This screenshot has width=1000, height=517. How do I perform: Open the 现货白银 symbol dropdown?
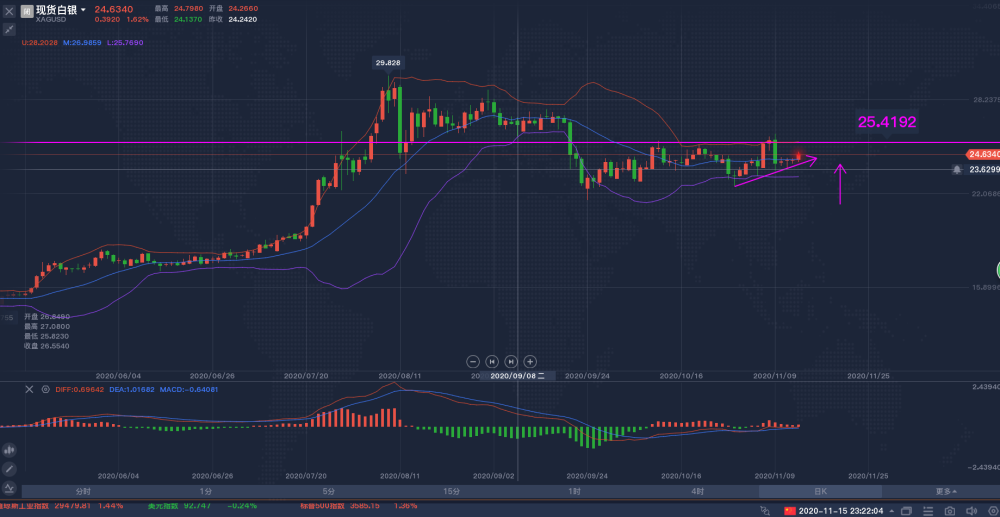pos(83,10)
